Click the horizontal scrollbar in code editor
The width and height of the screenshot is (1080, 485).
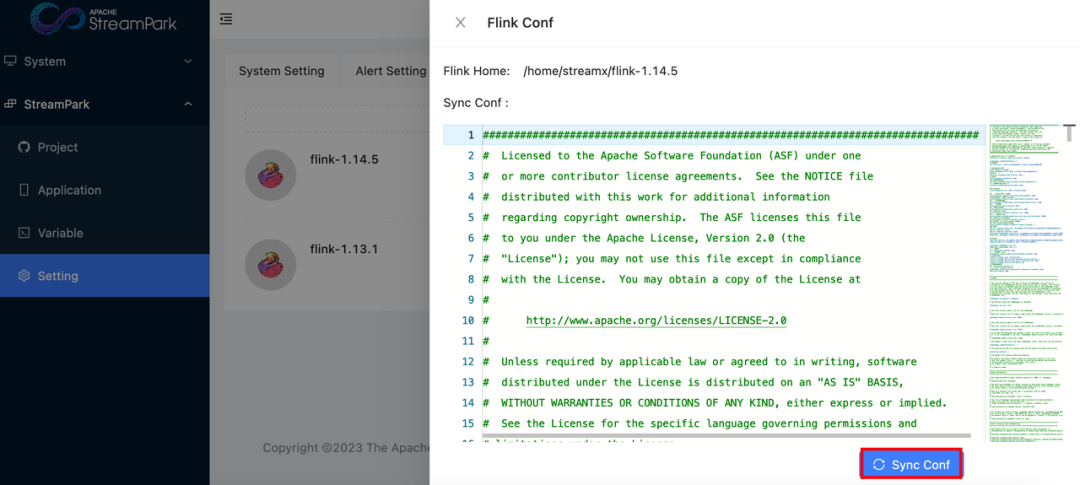(x=726, y=436)
